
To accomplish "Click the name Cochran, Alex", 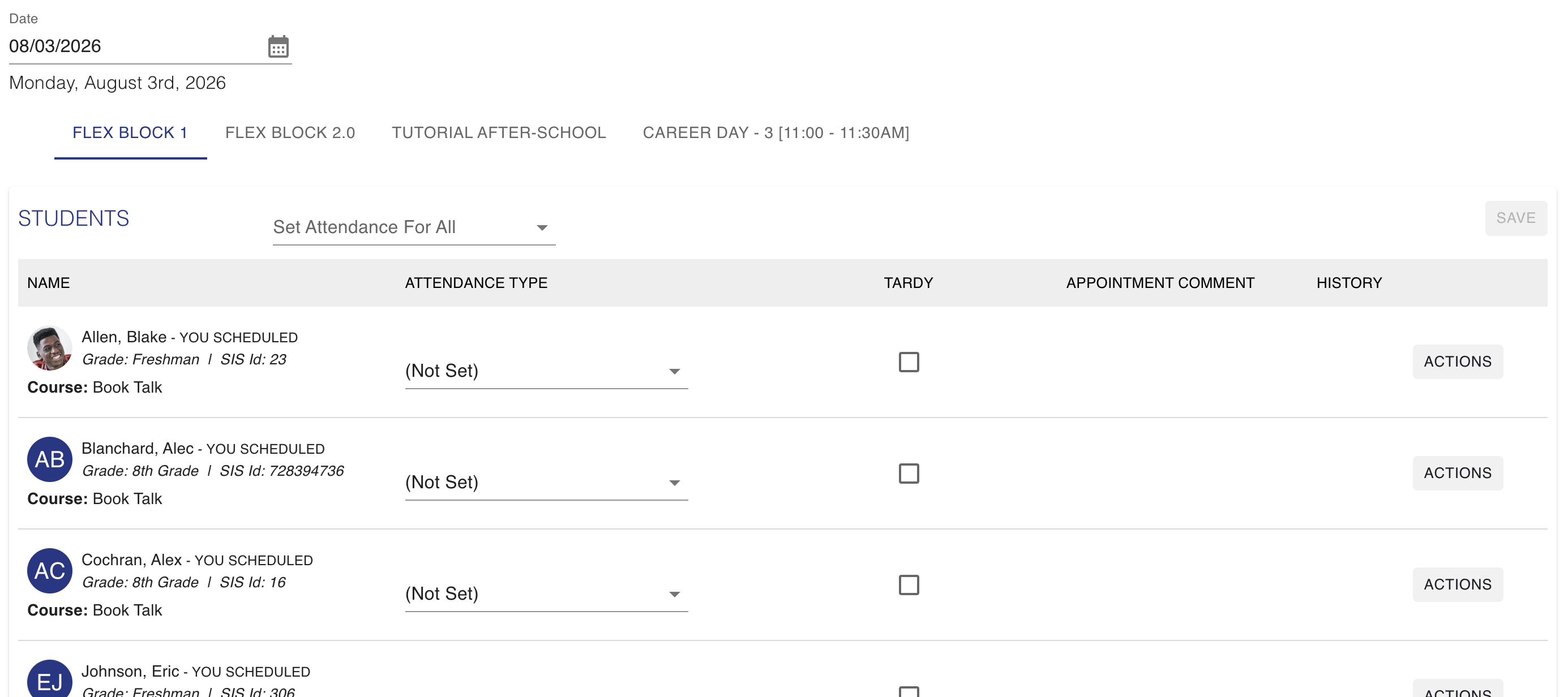I will 131,560.
